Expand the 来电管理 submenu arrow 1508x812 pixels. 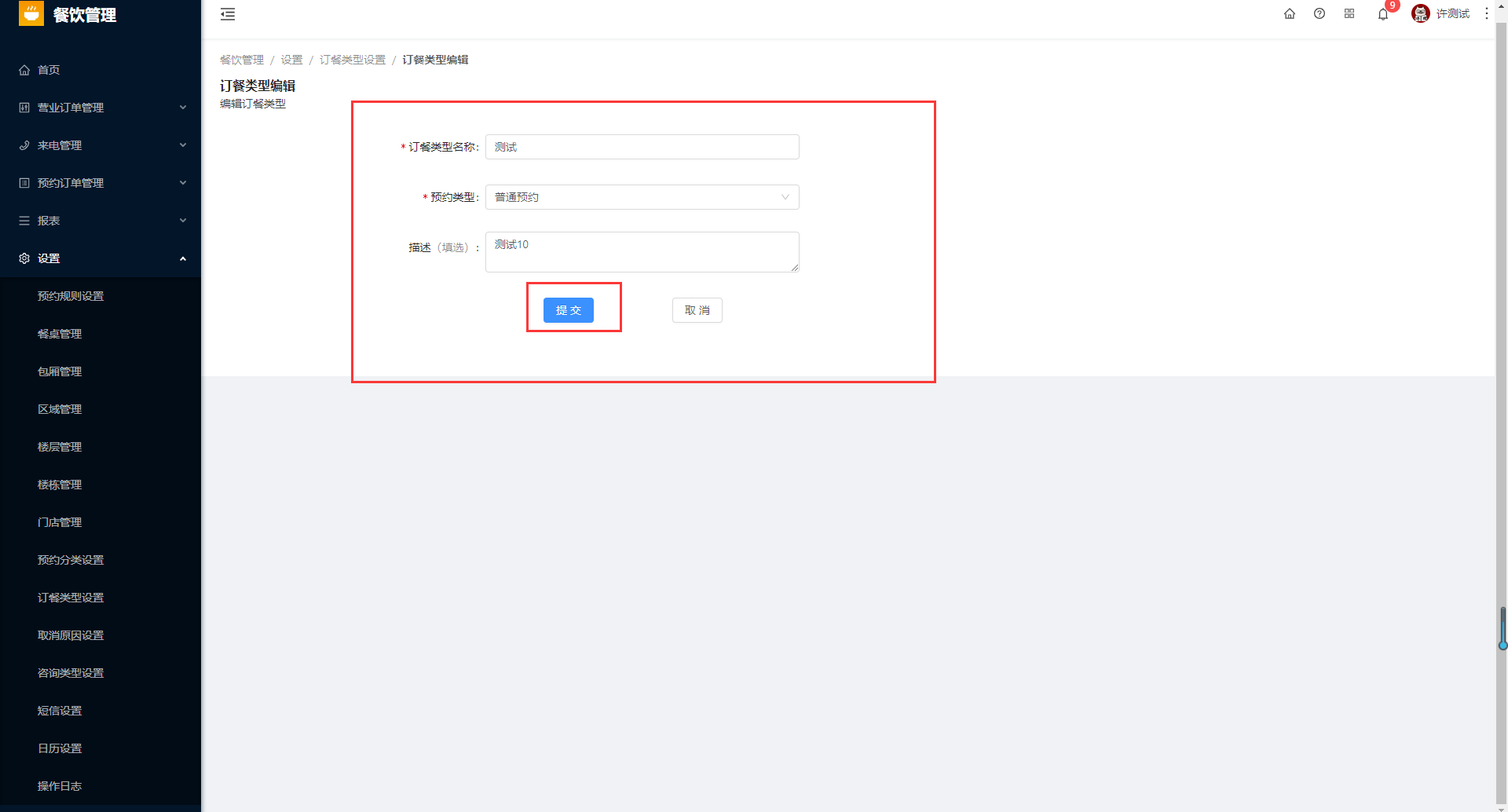click(x=183, y=145)
